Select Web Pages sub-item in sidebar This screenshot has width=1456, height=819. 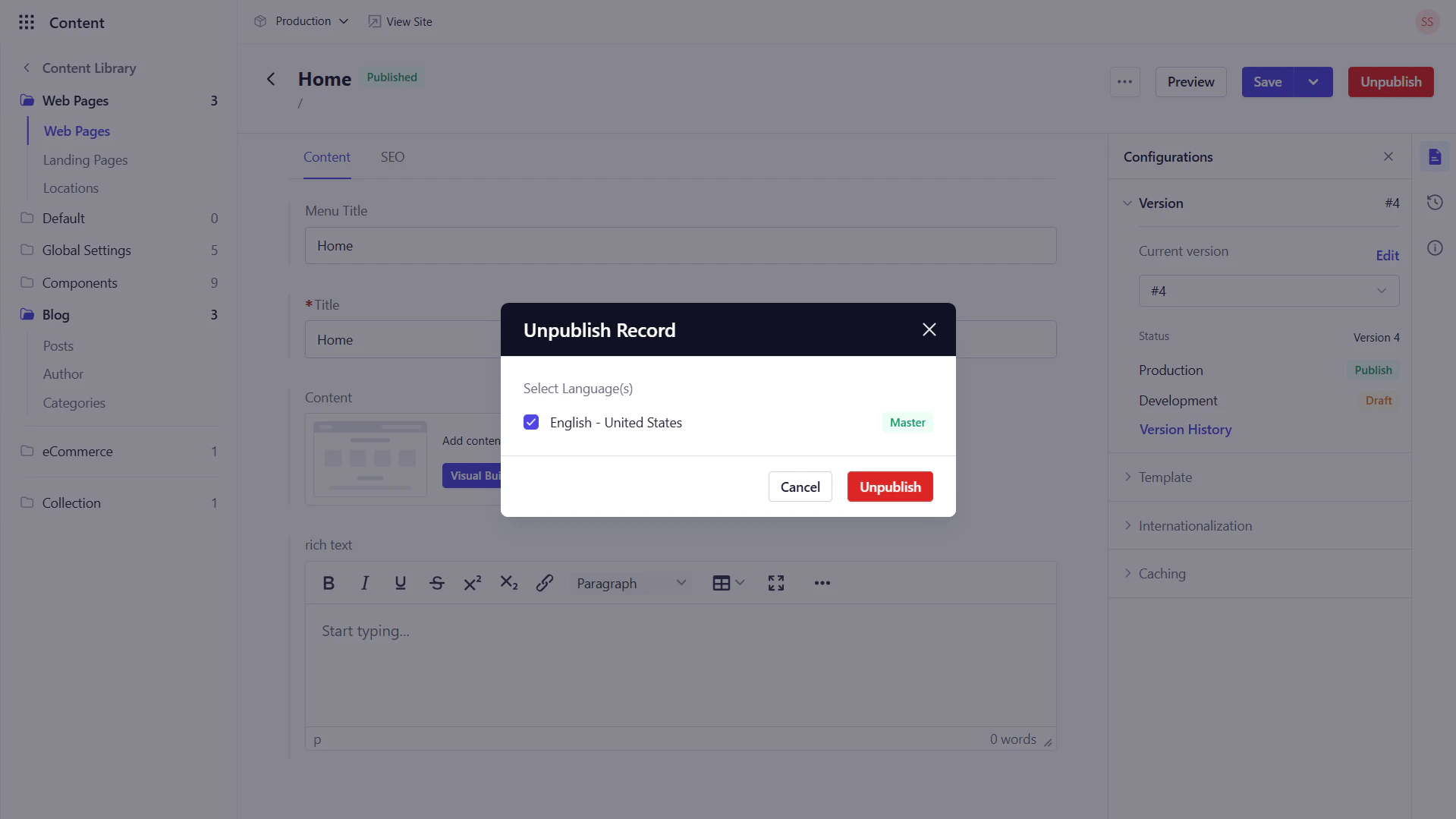tap(77, 131)
